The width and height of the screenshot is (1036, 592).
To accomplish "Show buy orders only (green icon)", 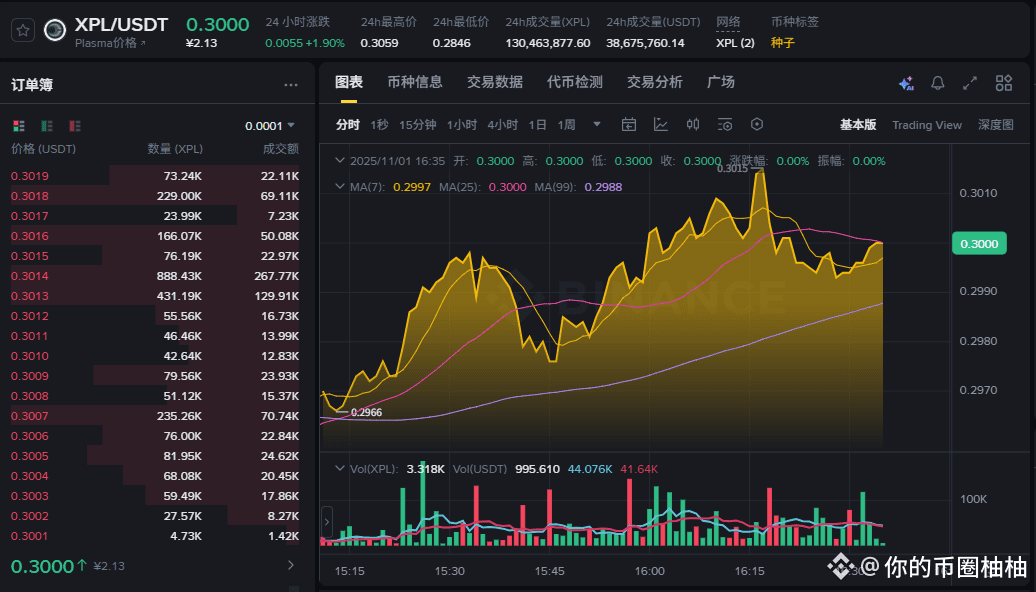I will click(47, 126).
